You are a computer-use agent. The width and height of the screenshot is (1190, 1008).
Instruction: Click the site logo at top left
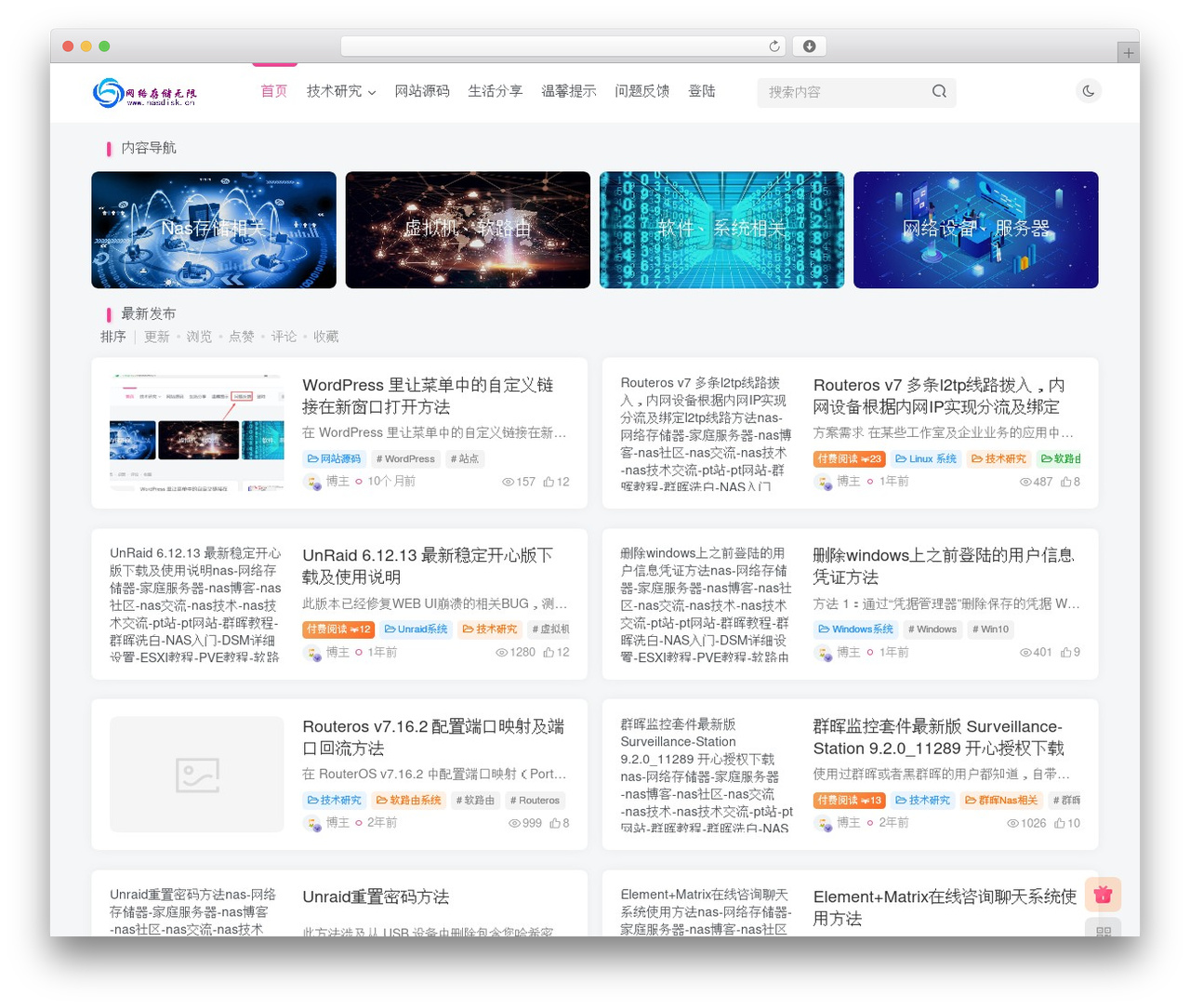[x=145, y=92]
